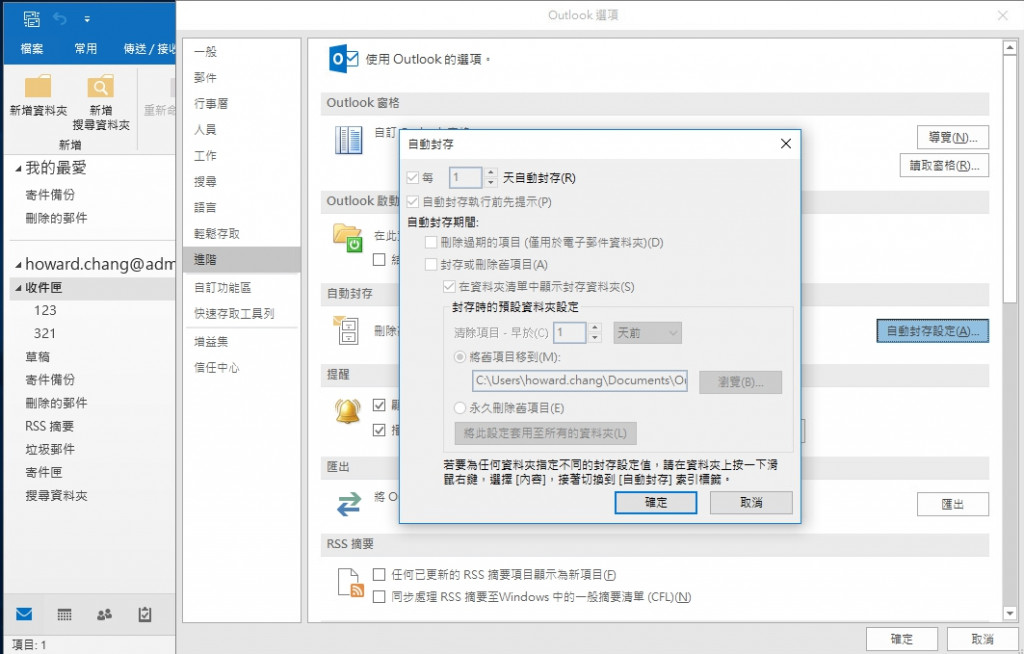Click the RSS feed document icon
Image resolution: width=1024 pixels, height=654 pixels.
pos(350,583)
